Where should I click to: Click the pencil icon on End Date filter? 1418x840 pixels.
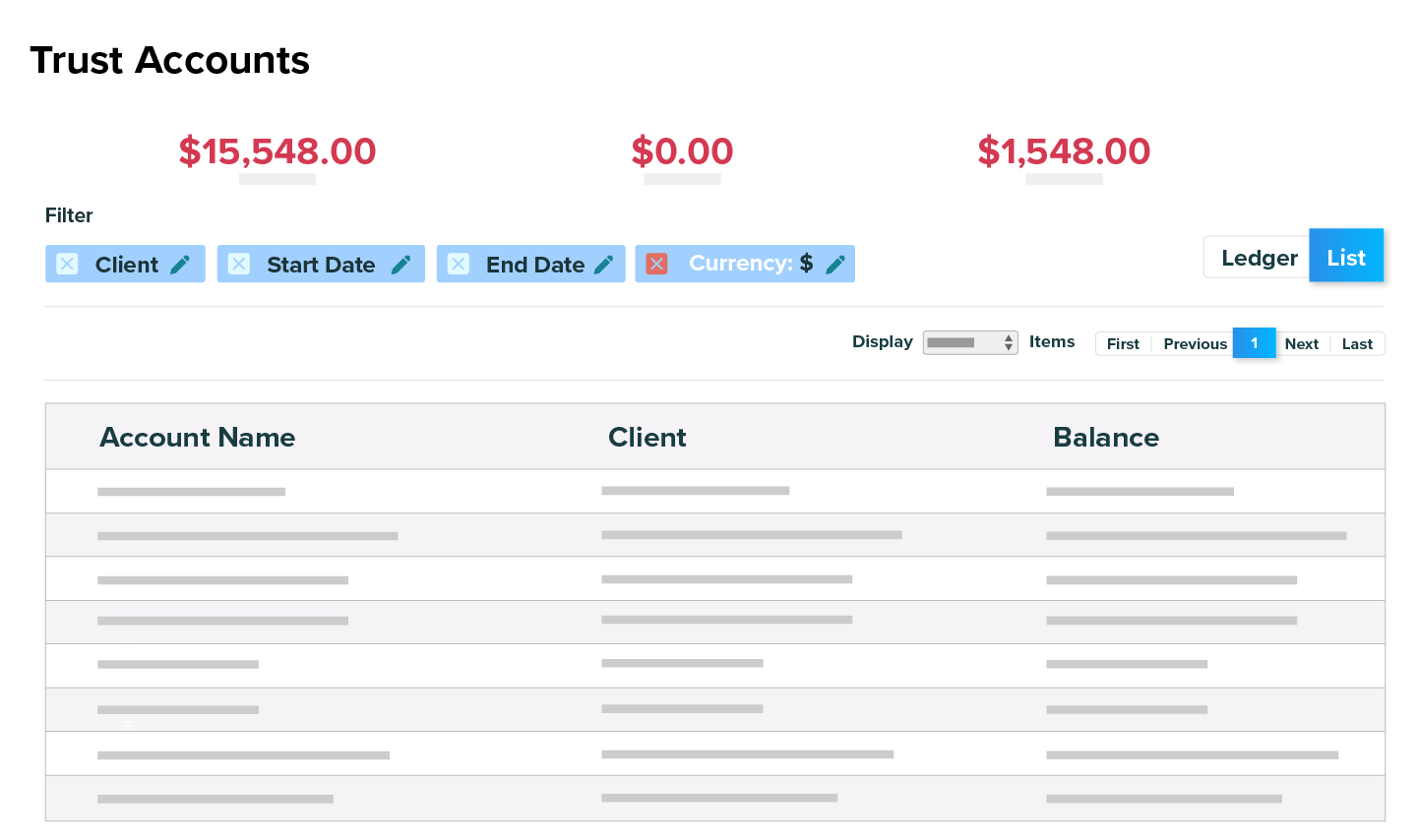click(x=604, y=265)
